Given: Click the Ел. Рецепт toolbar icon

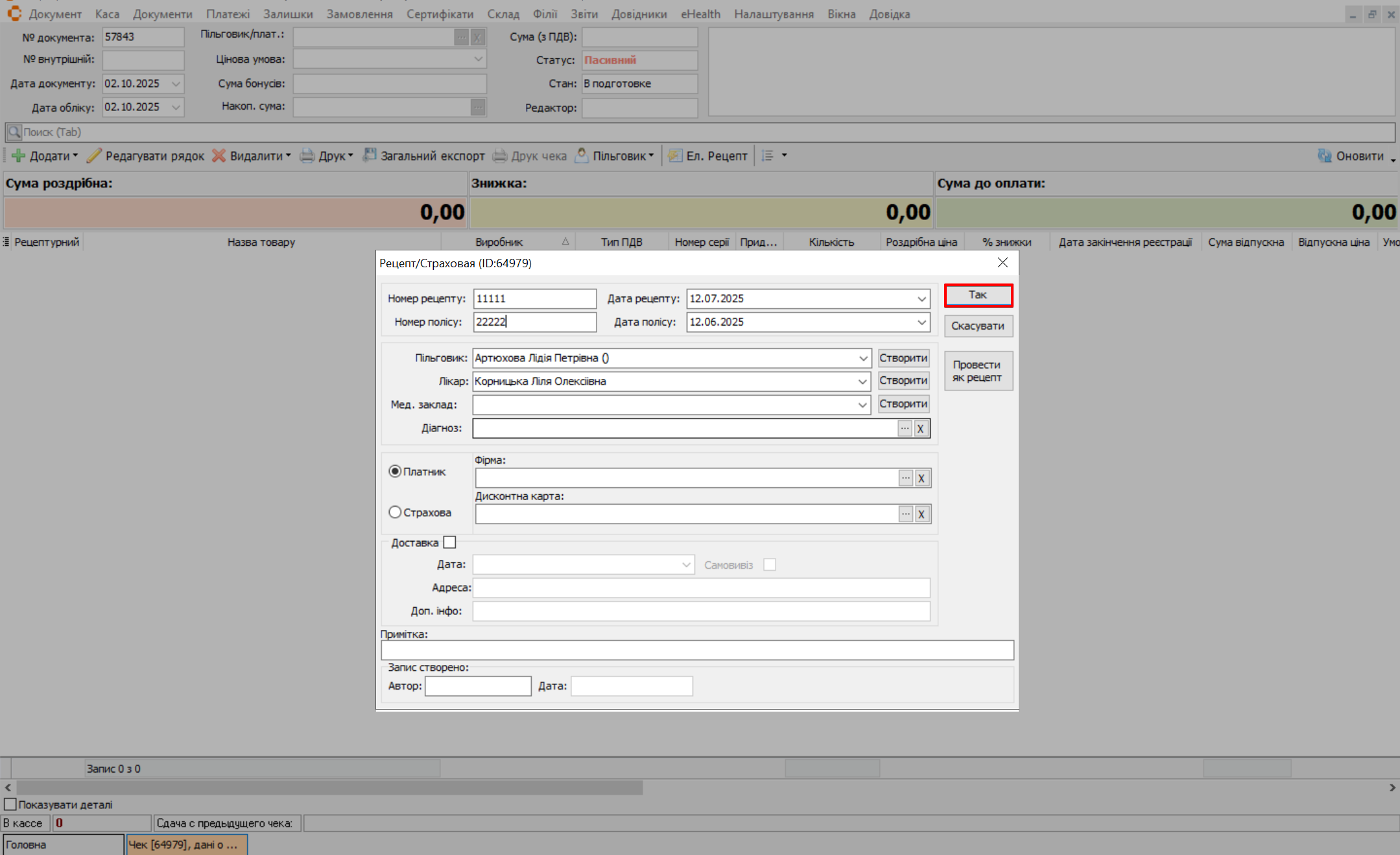Looking at the screenshot, I should (675, 156).
